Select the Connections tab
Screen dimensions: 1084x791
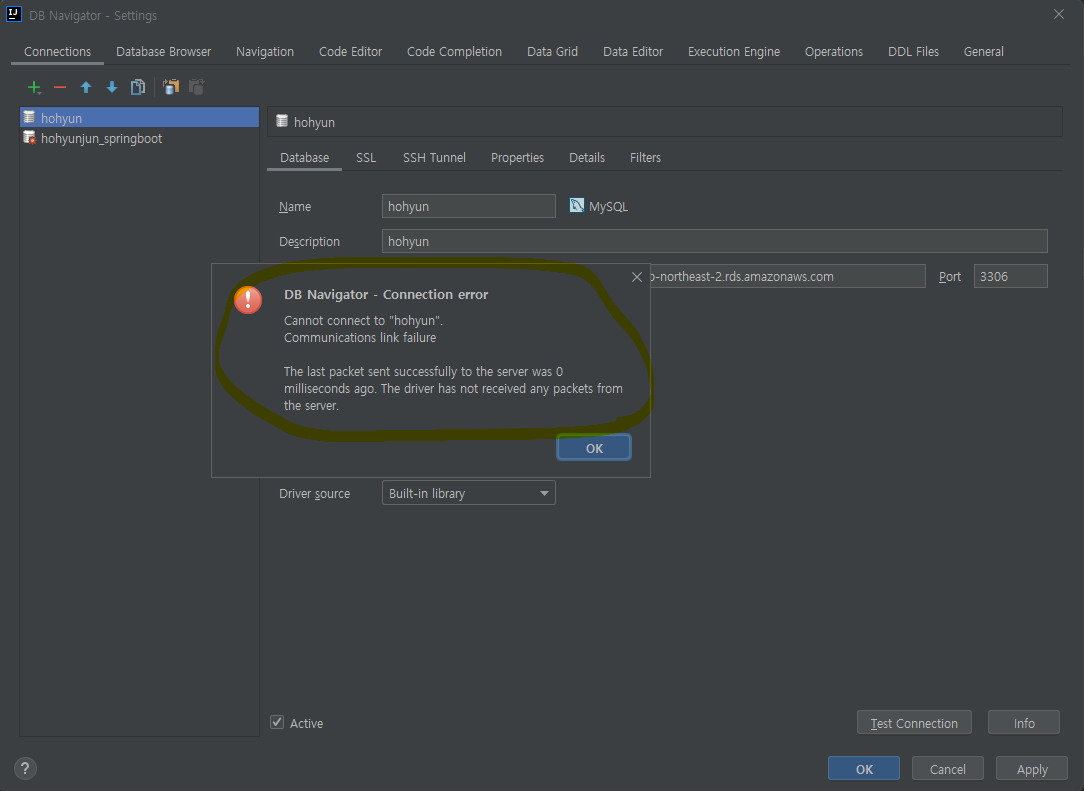coord(57,52)
